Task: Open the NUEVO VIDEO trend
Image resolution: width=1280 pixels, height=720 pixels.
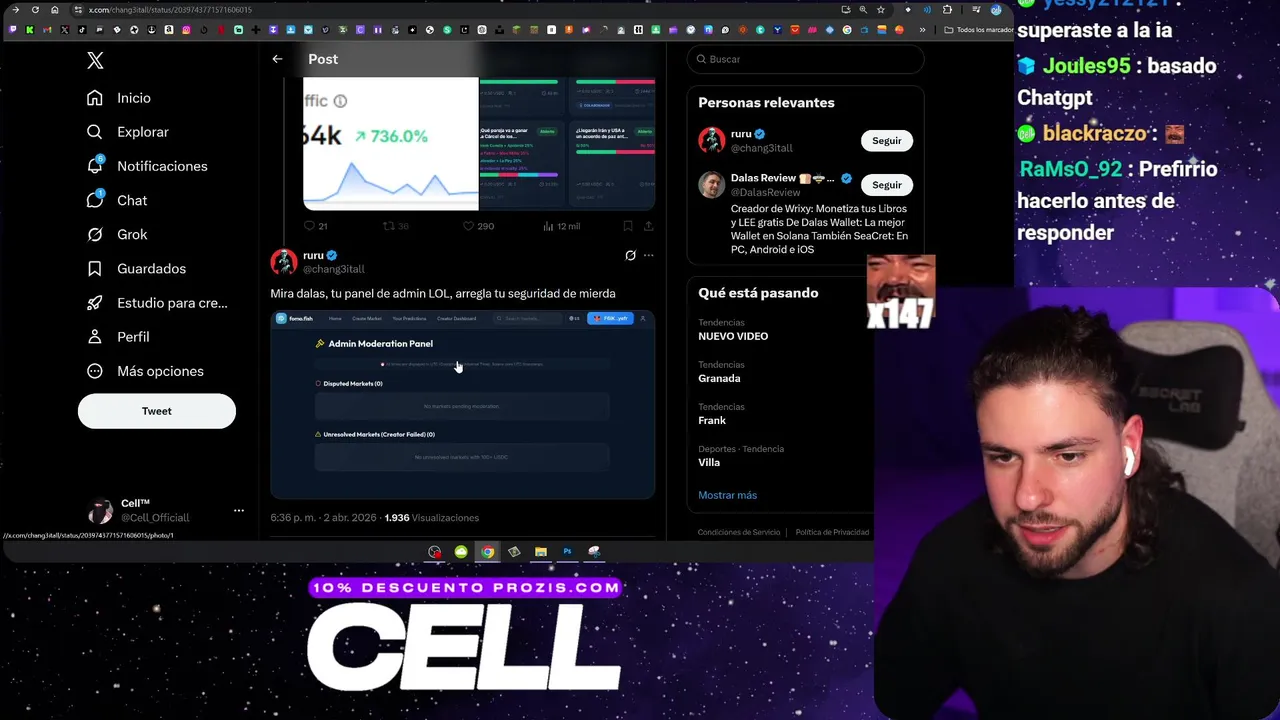Action: [733, 336]
